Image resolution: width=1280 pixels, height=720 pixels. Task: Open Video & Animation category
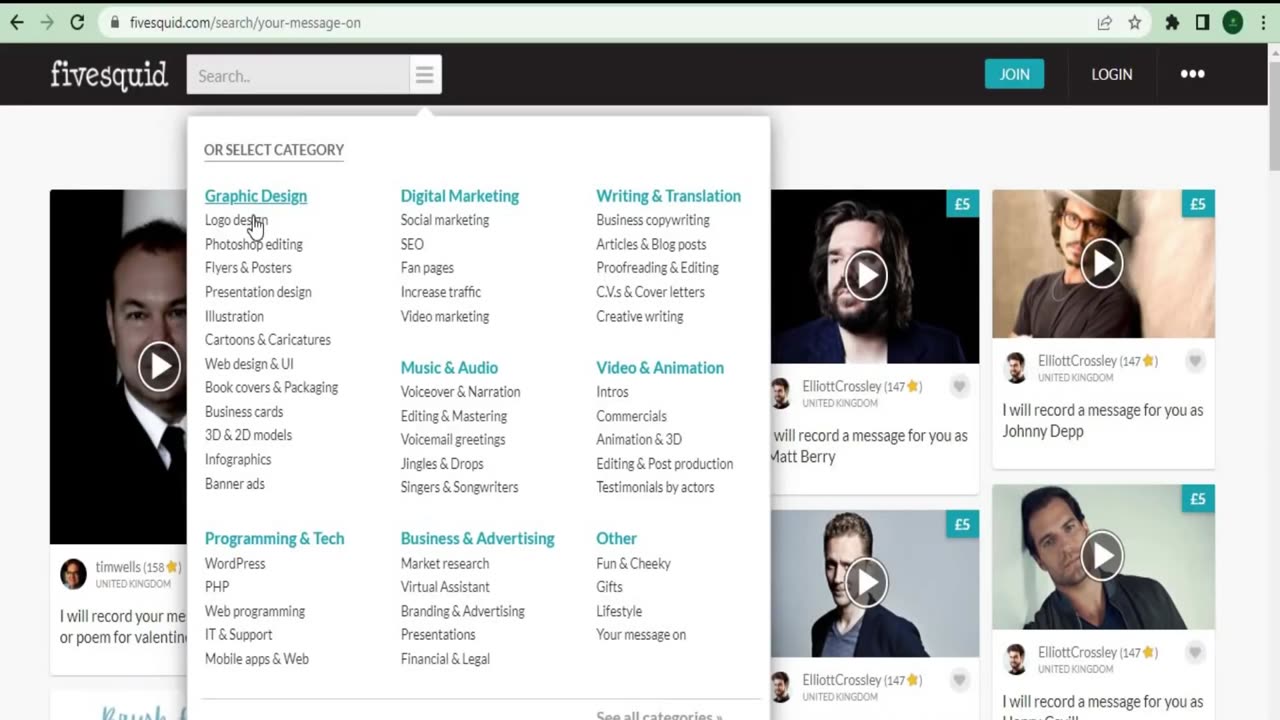660,368
